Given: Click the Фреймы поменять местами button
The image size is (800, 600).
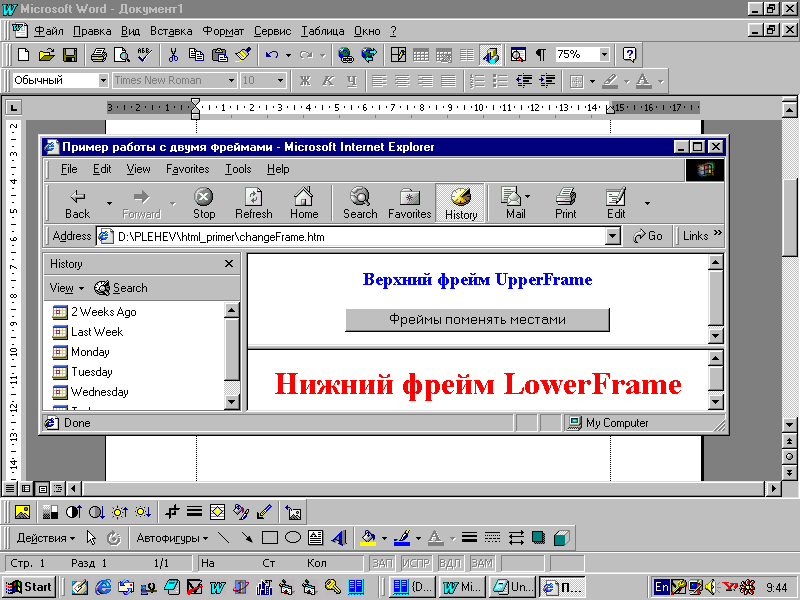Looking at the screenshot, I should 478,320.
